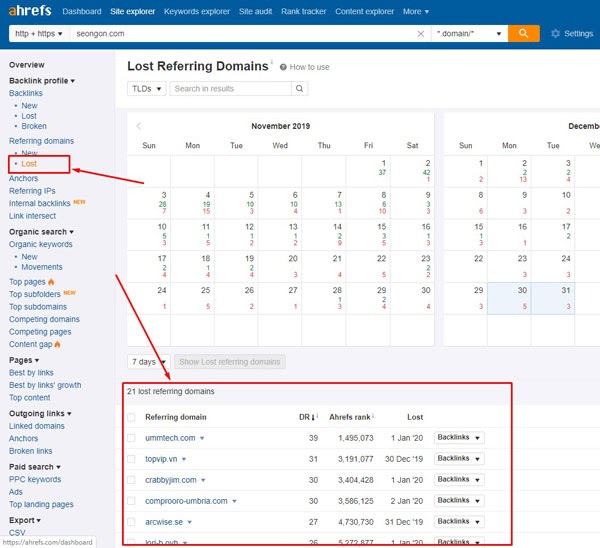The image size is (600, 548).
Task: Tick checkbox for topvip.vn row
Action: click(131, 459)
